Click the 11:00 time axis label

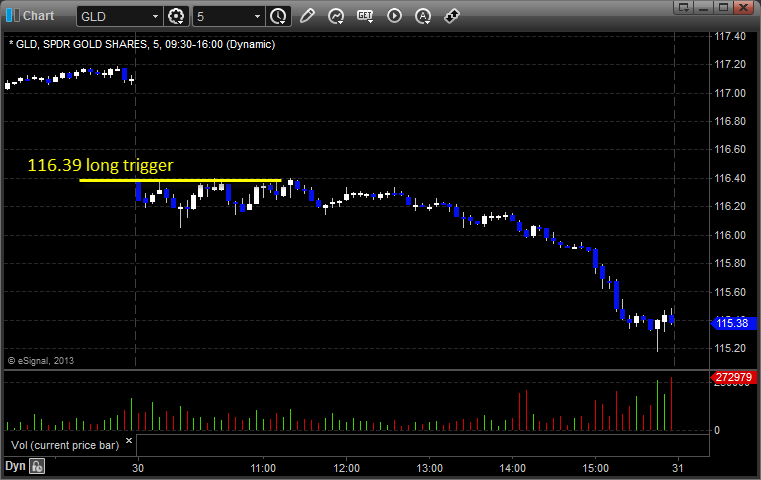point(263,468)
